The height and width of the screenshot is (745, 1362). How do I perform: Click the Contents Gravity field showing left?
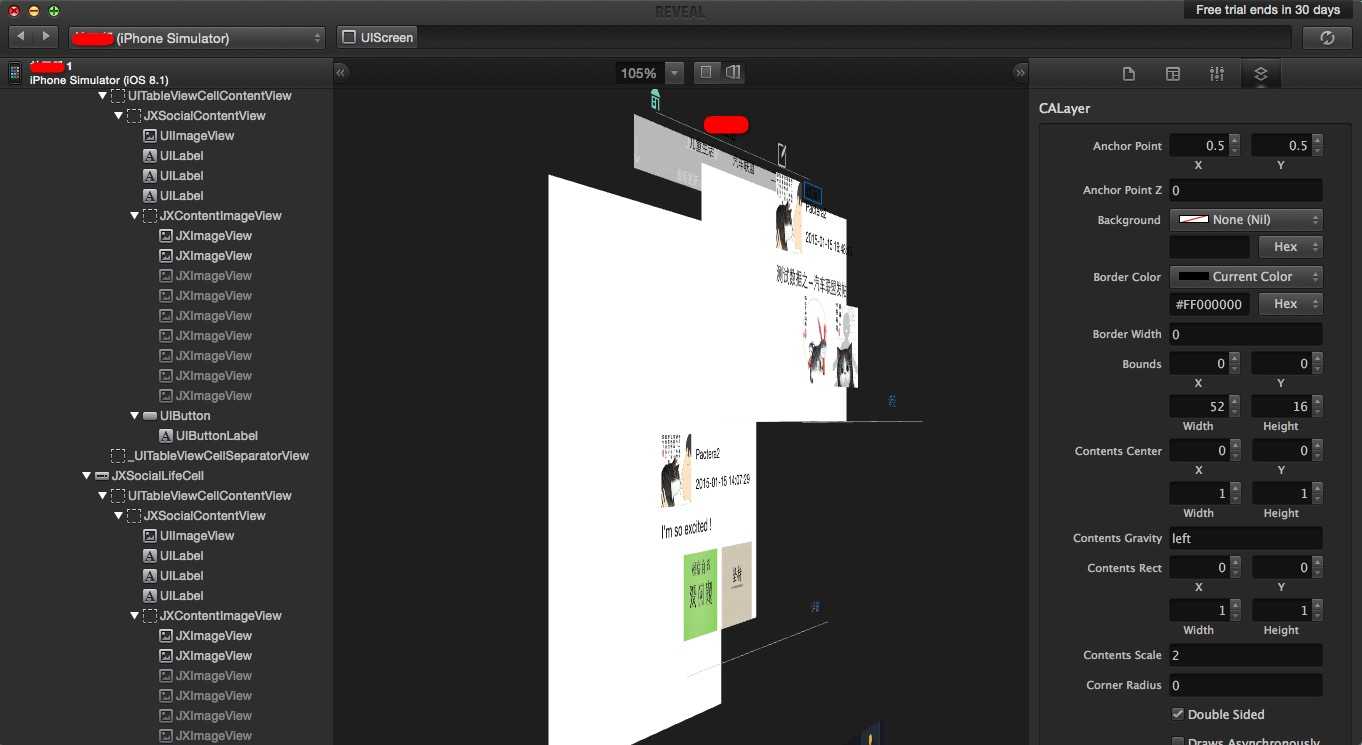pos(1246,538)
